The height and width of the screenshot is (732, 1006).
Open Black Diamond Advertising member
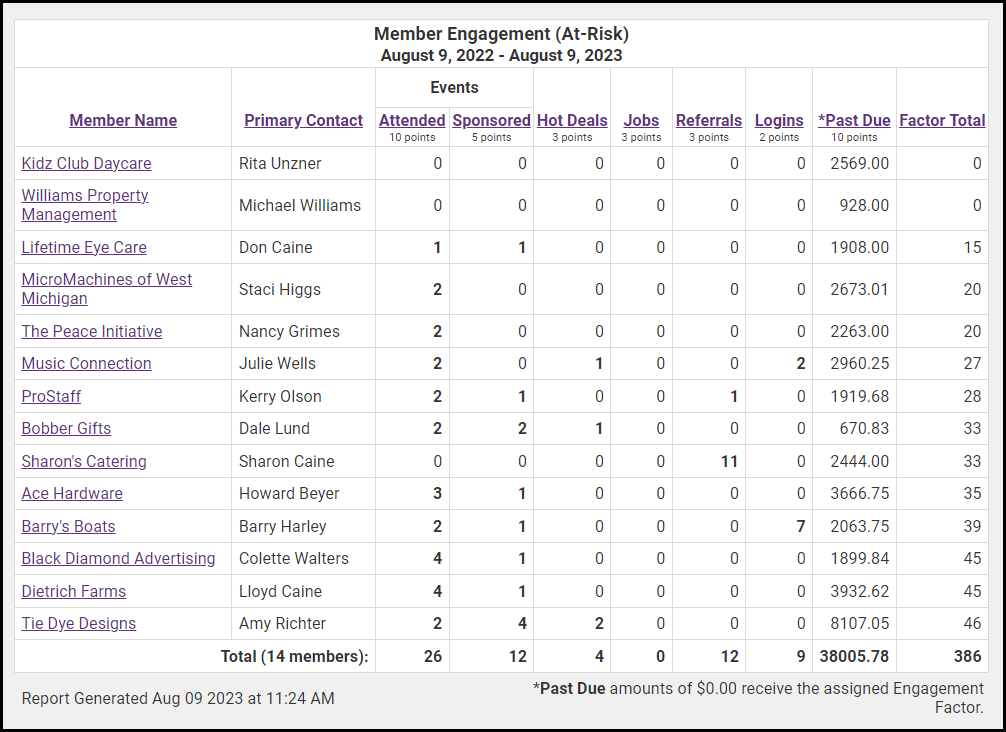(x=118, y=558)
